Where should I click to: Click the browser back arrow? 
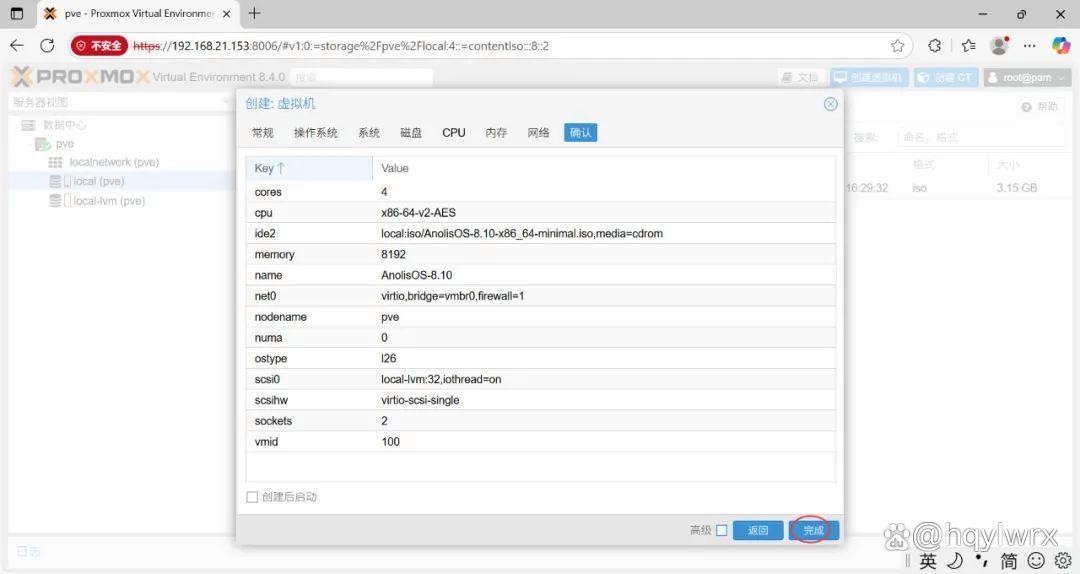(x=17, y=45)
